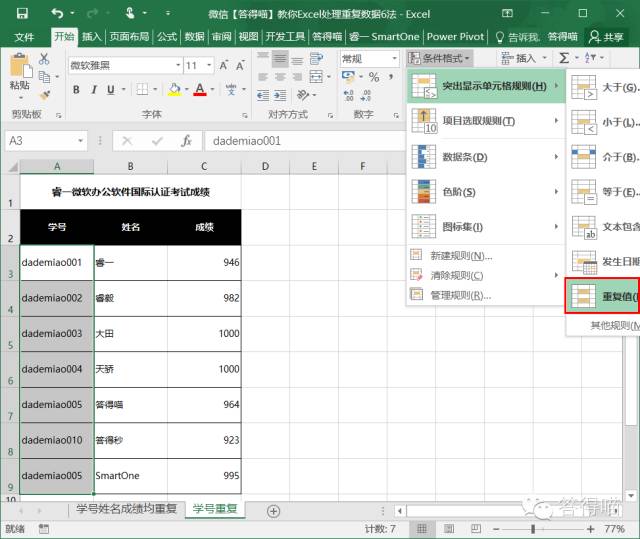Expand the Name Box dropdown arrow
This screenshot has height=539, width=640.
(x=80, y=141)
